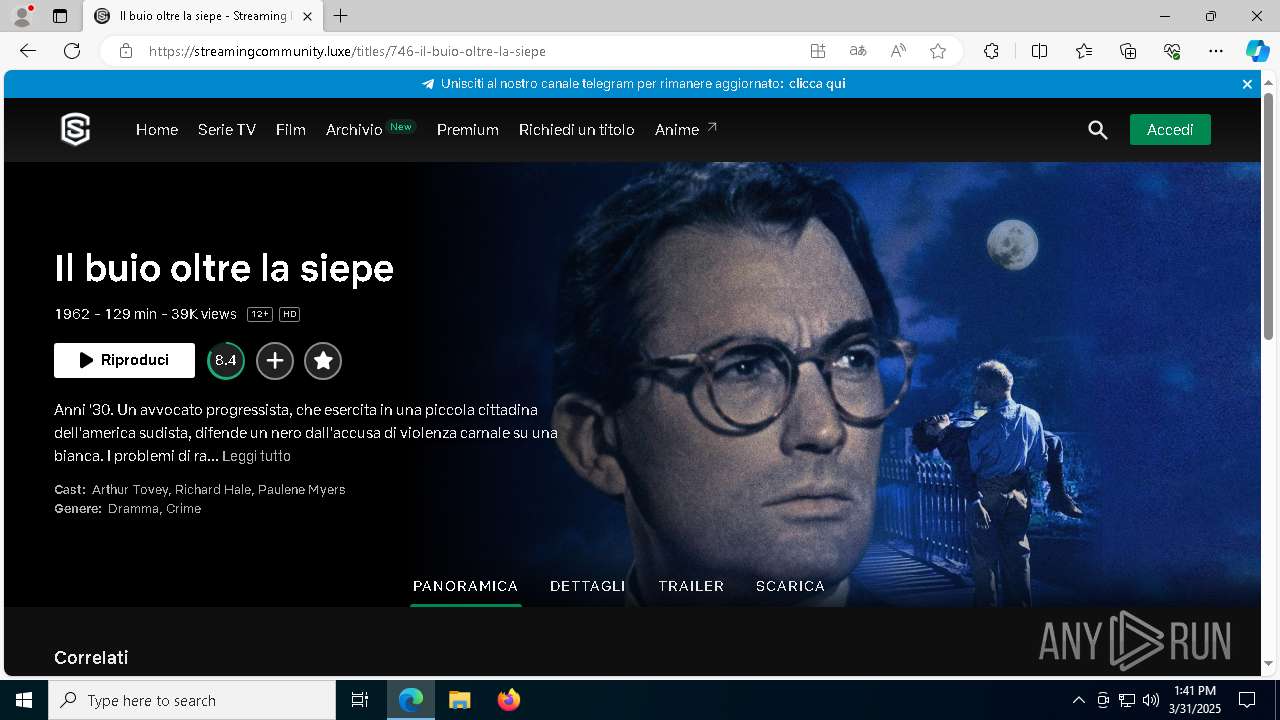
Task: Click the taskbar clock and date
Action: tap(1195, 700)
